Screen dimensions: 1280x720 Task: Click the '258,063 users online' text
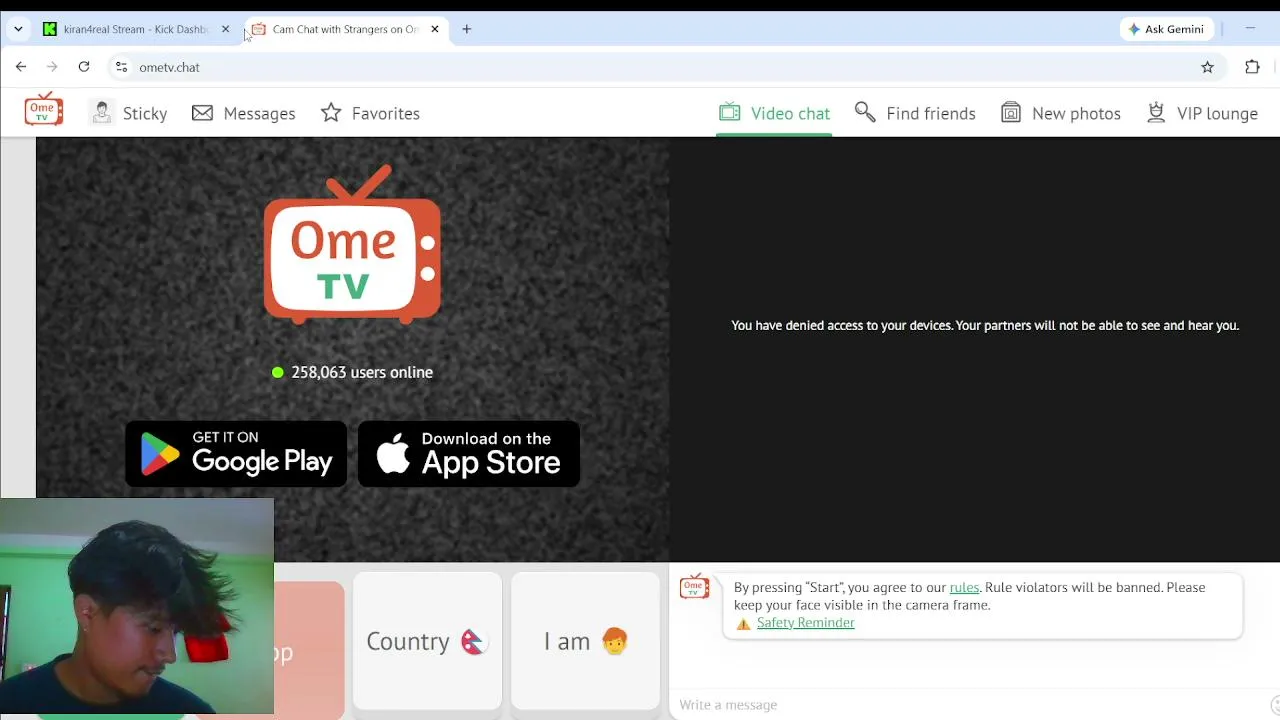pyautogui.click(x=362, y=372)
